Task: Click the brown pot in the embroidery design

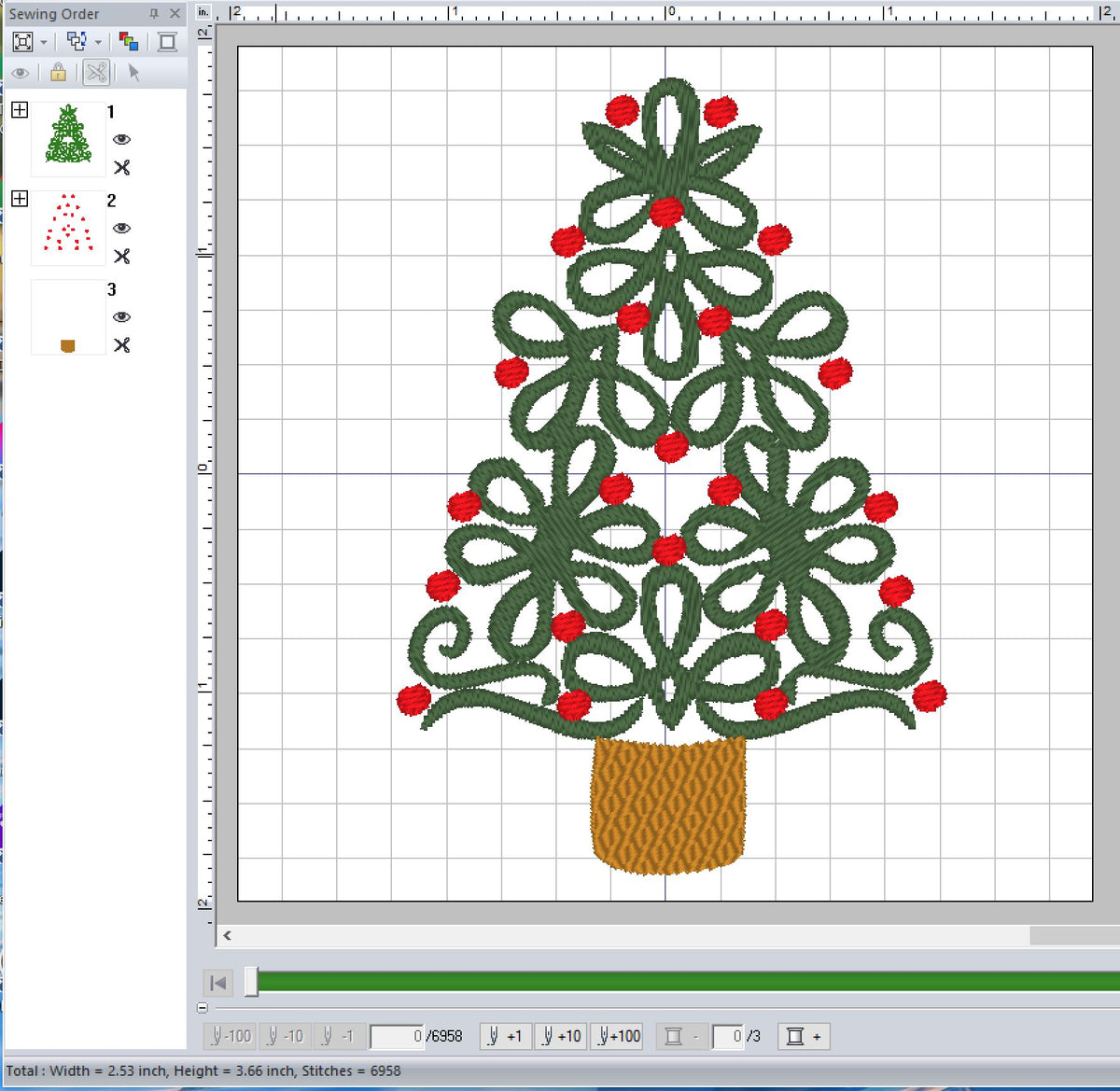Action: [668, 805]
